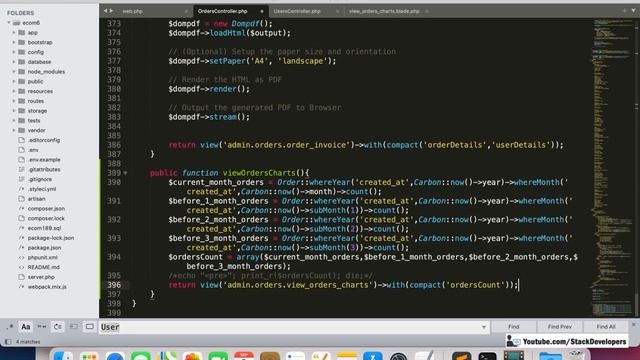640x360 pixels.
Task: Close the view_orders_charts.blade.php tab
Action: click(x=427, y=11)
